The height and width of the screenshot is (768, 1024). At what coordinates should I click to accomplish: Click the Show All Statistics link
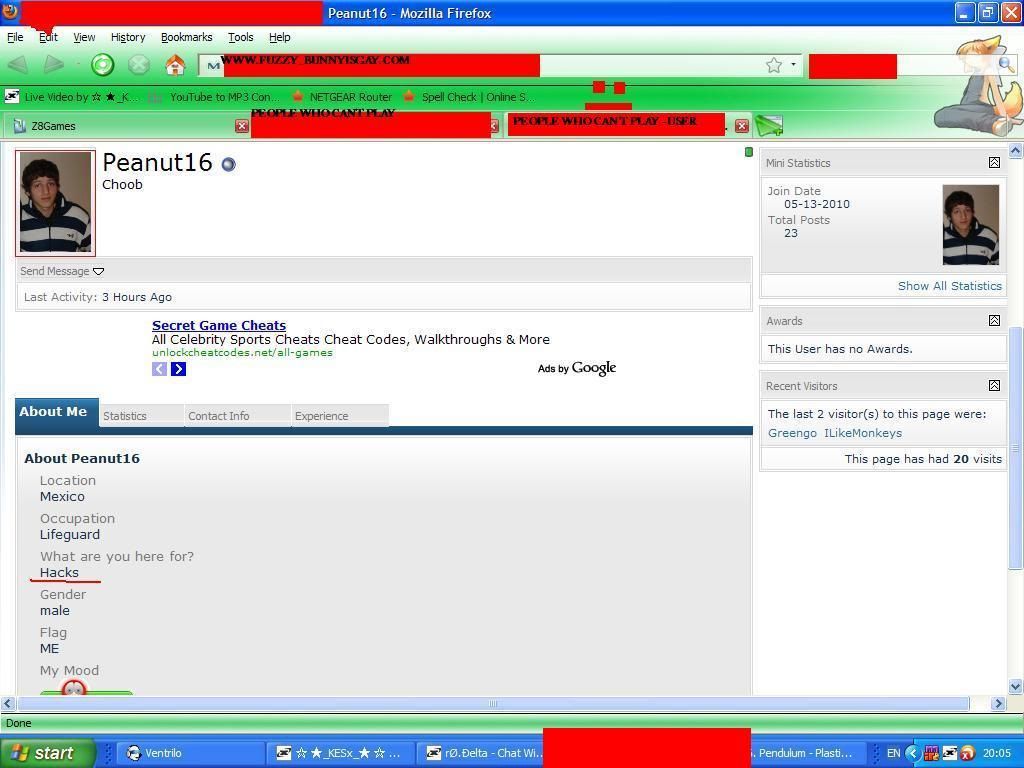(949, 286)
